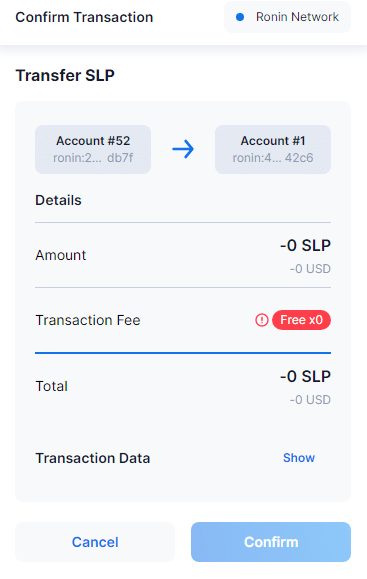Click the Confirm Transaction header title
The height and width of the screenshot is (579, 367).
(84, 17)
